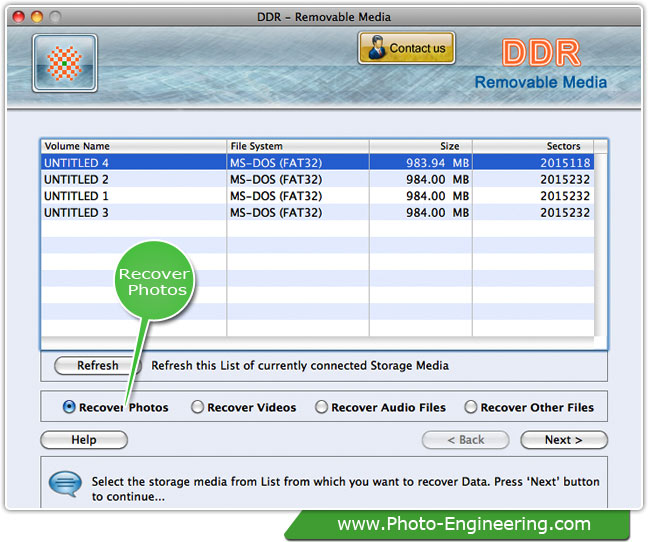Select Recover Videos radio button
648x542 pixels.
[x=198, y=407]
